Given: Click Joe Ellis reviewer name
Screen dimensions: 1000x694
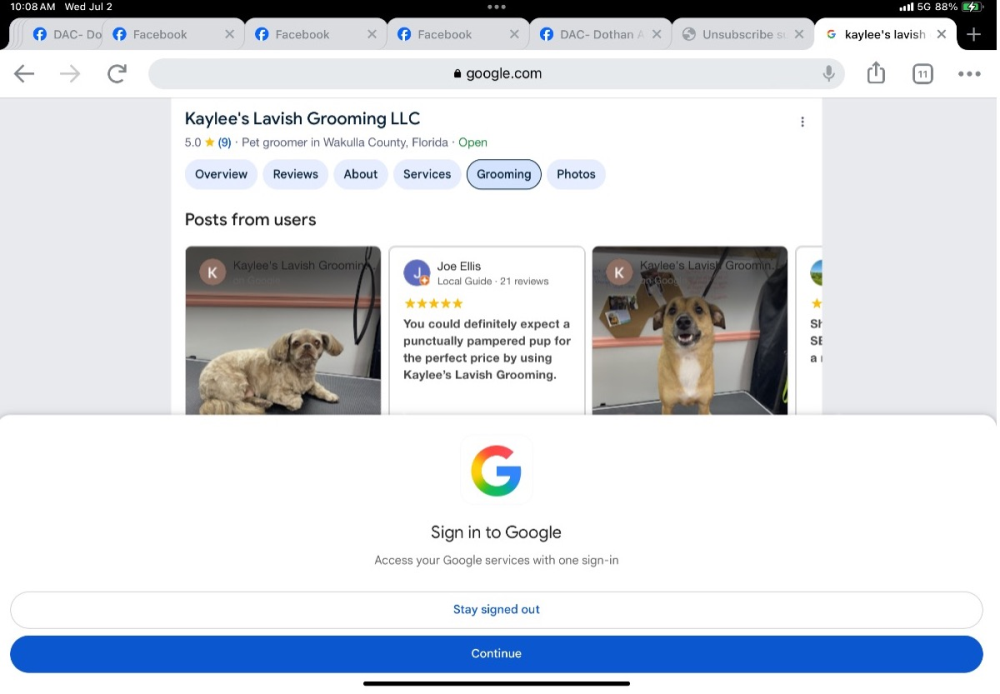Looking at the screenshot, I should 459,266.
